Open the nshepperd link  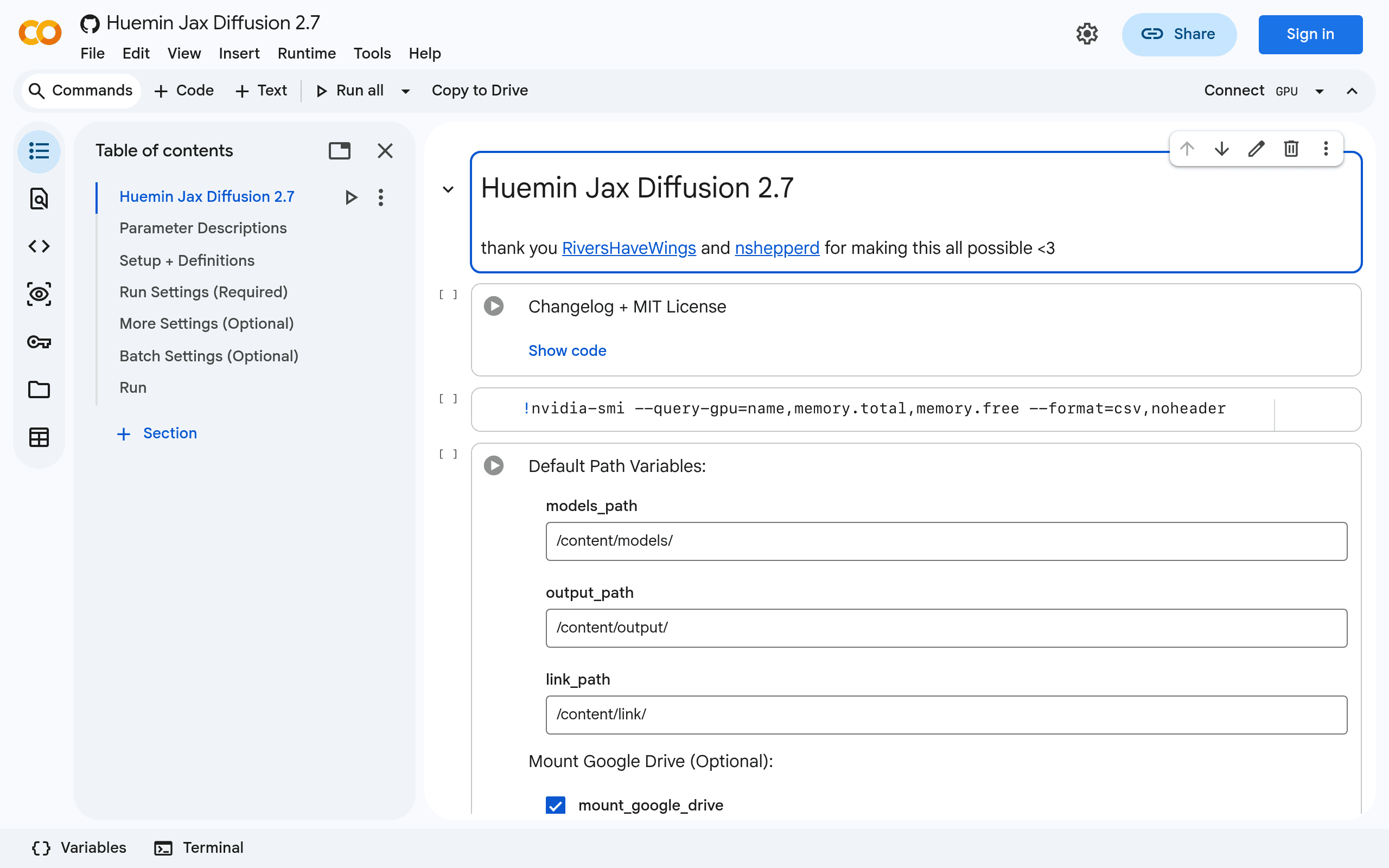click(x=777, y=248)
